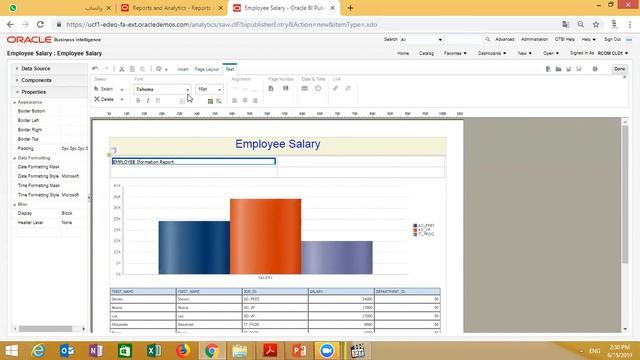Switch to the Insert tab
This screenshot has height=360, width=640.
[183, 69]
